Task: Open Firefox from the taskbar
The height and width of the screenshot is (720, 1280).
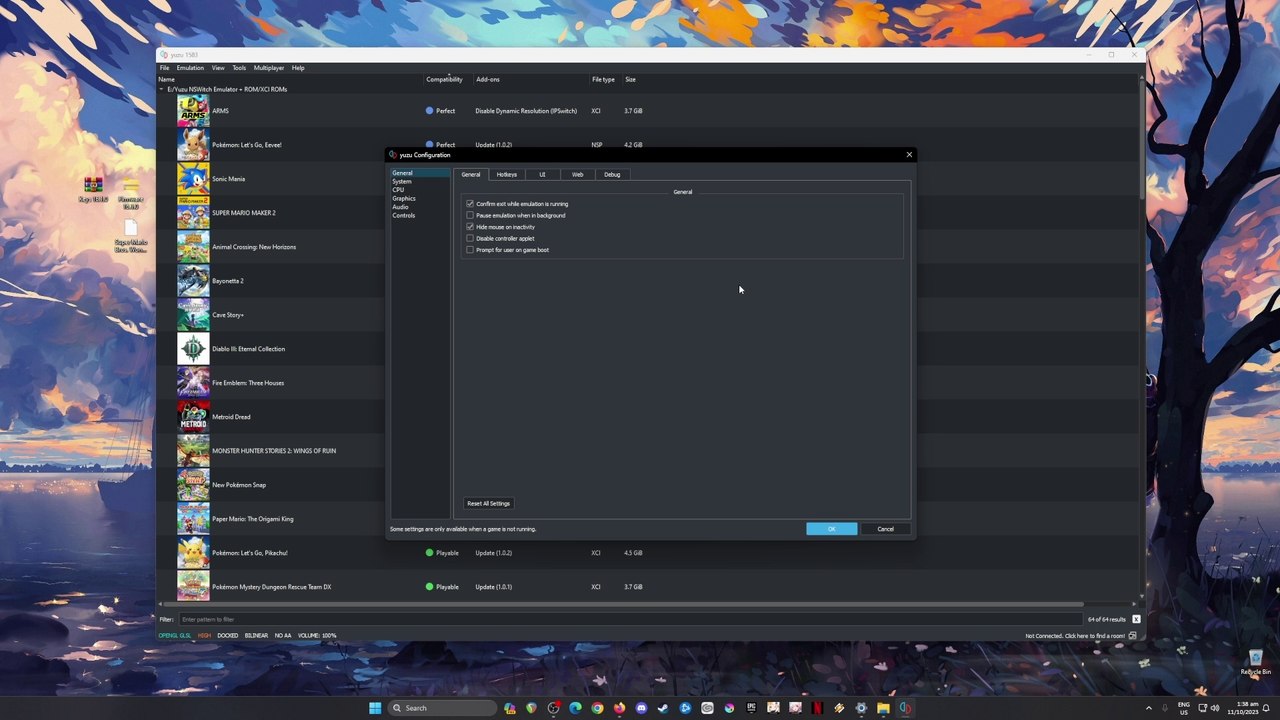Action: tap(619, 708)
